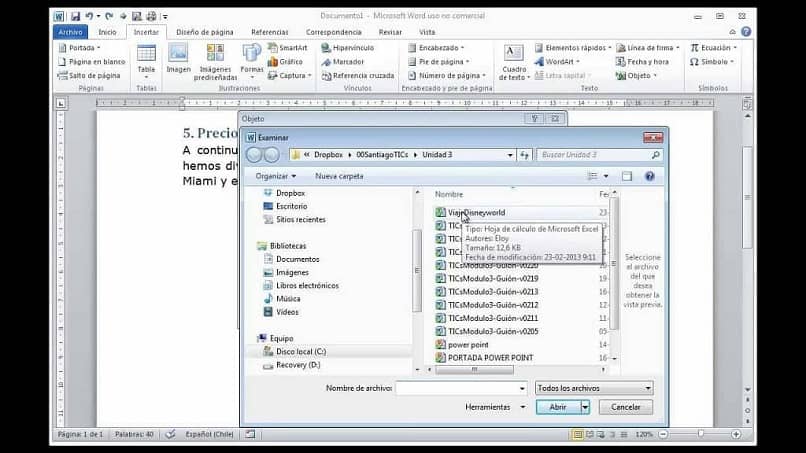Viewport: 806px width, 453px height.
Task: Select the WordArt tool
Action: [x=556, y=62]
